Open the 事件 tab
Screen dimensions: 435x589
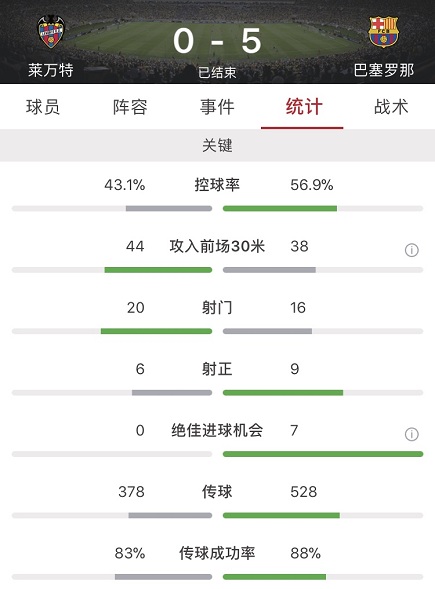pyautogui.click(x=217, y=107)
